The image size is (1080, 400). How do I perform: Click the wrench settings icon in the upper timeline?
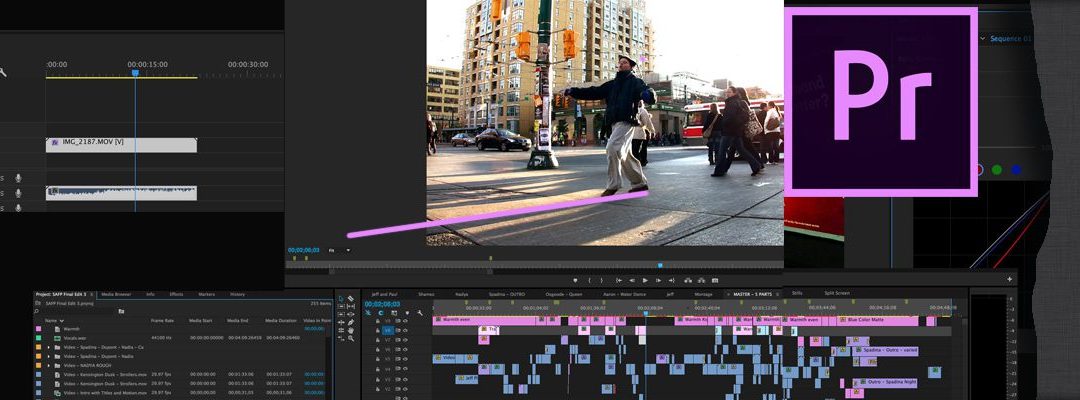pyautogui.click(x=4, y=72)
